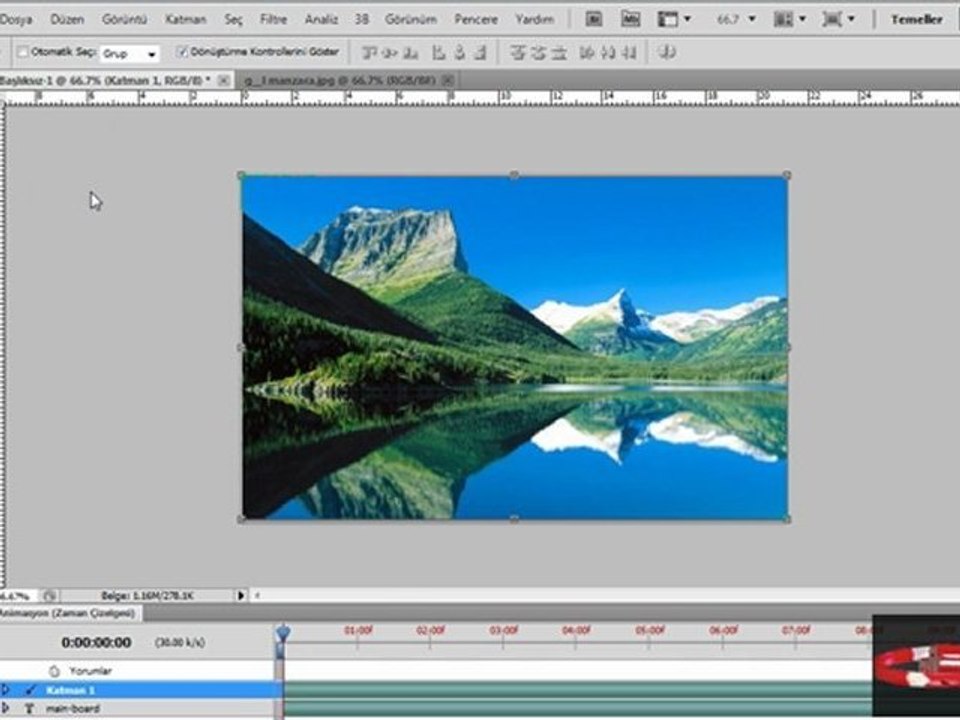
Task: Select the Yorumlar timeline row
Action: click(x=141, y=671)
